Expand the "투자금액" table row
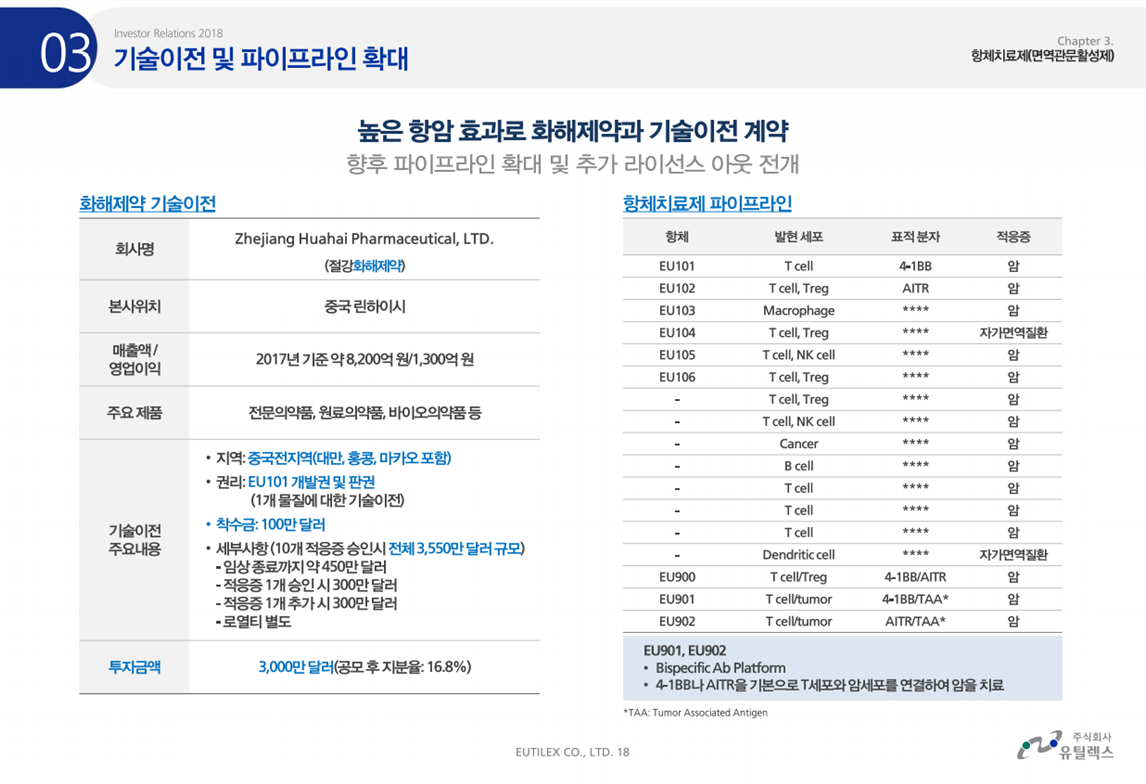Image resolution: width=1146 pixels, height=784 pixels. [x=133, y=667]
